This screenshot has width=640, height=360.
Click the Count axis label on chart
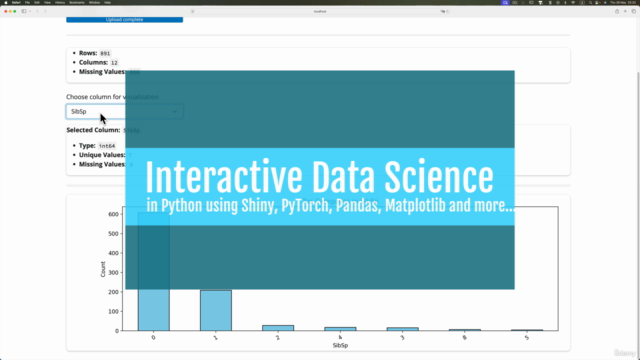coord(103,269)
